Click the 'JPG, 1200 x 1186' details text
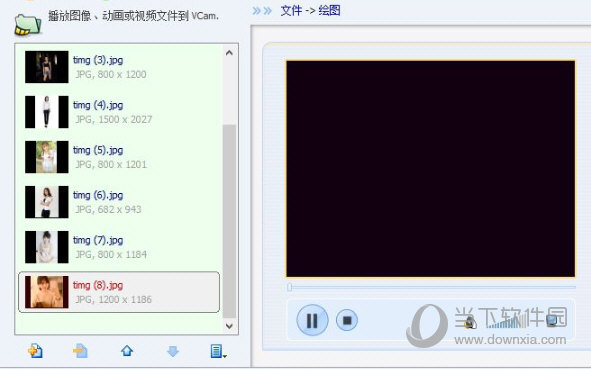The image size is (591, 369). [x=113, y=300]
